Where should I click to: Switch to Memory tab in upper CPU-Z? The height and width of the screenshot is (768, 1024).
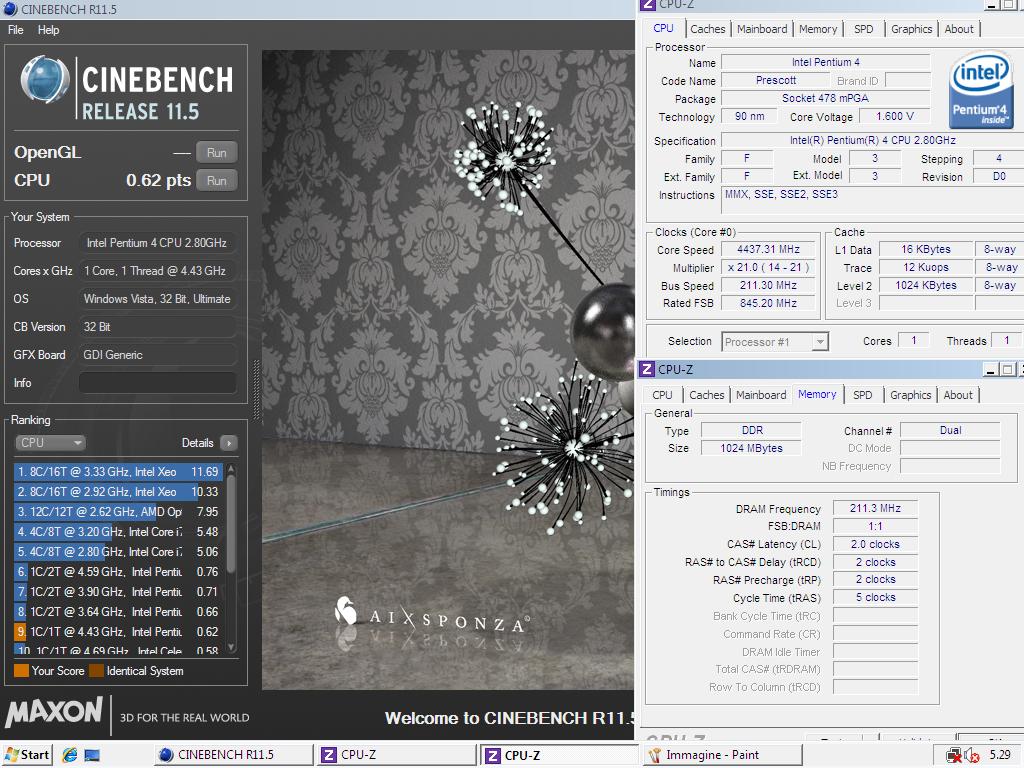[818, 29]
